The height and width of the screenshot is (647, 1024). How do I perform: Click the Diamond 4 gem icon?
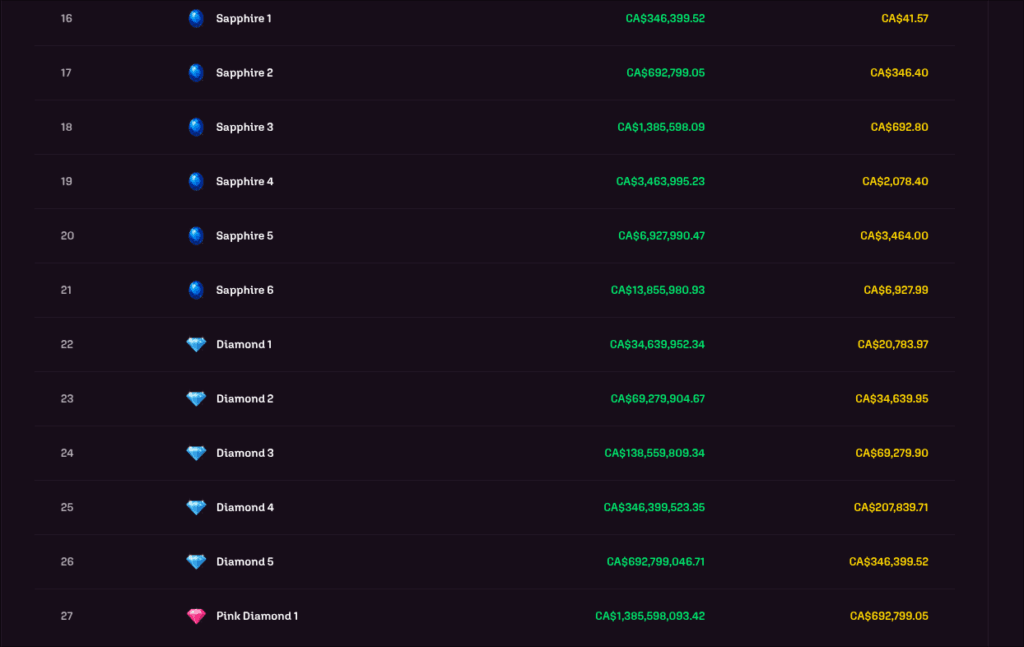tap(196, 507)
